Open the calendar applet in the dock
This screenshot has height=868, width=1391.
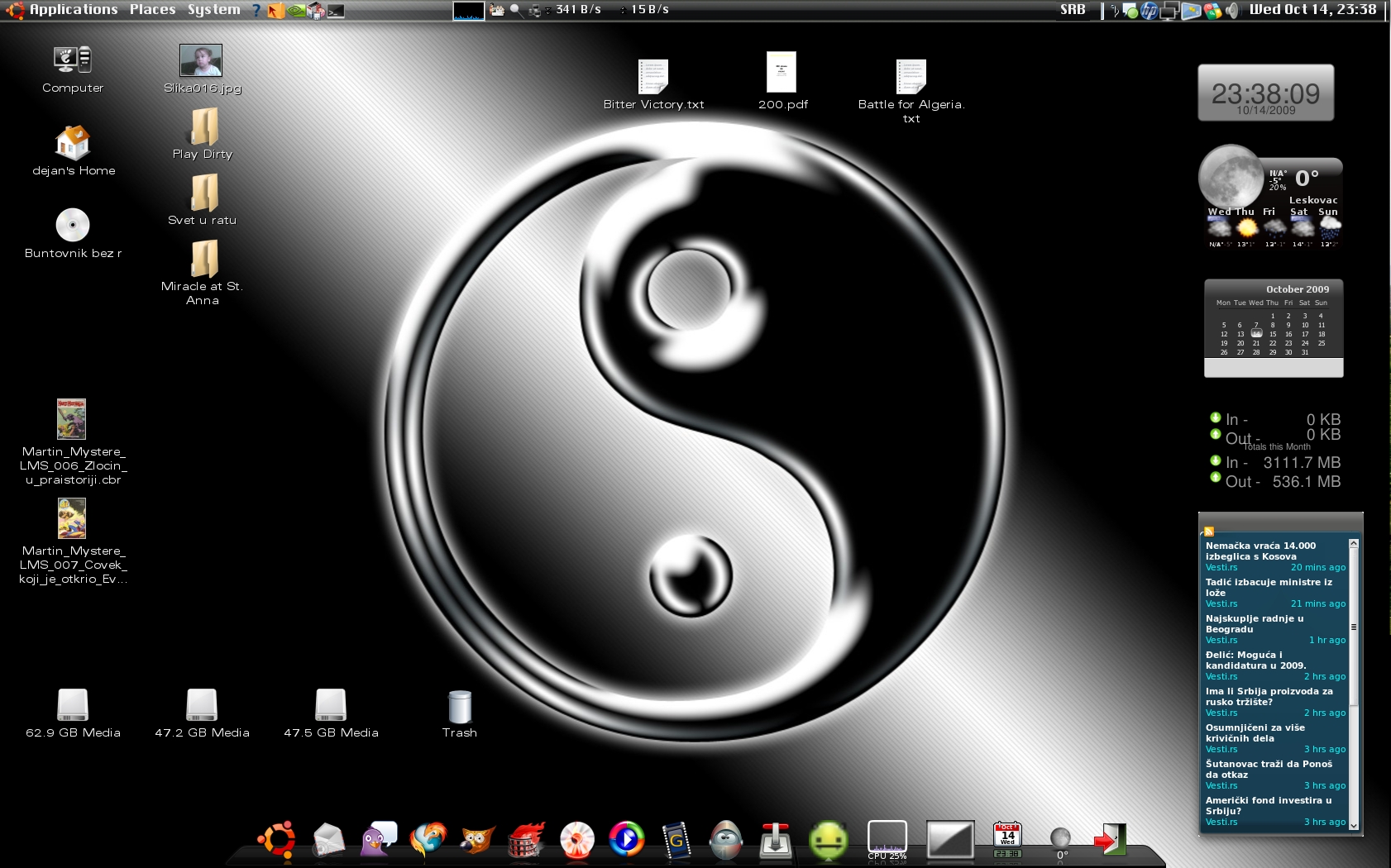tap(1007, 840)
